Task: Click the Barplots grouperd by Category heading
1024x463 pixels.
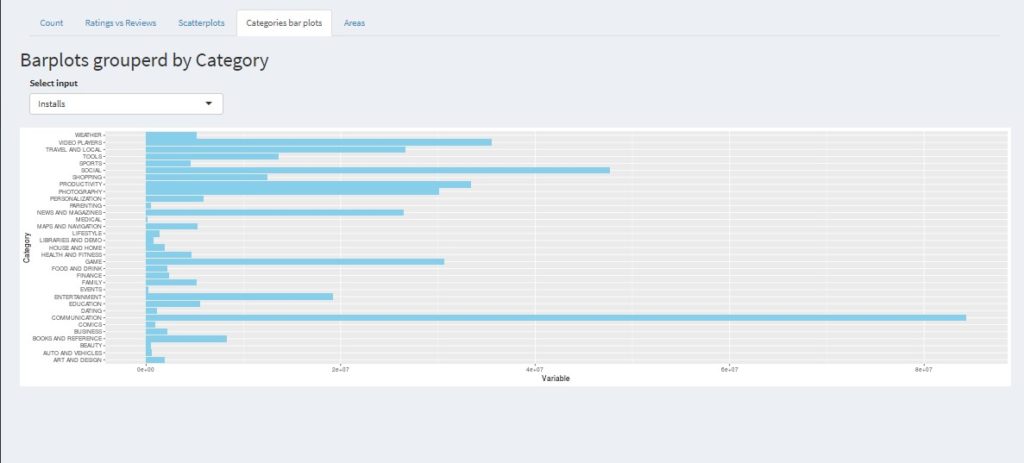Action: click(144, 61)
